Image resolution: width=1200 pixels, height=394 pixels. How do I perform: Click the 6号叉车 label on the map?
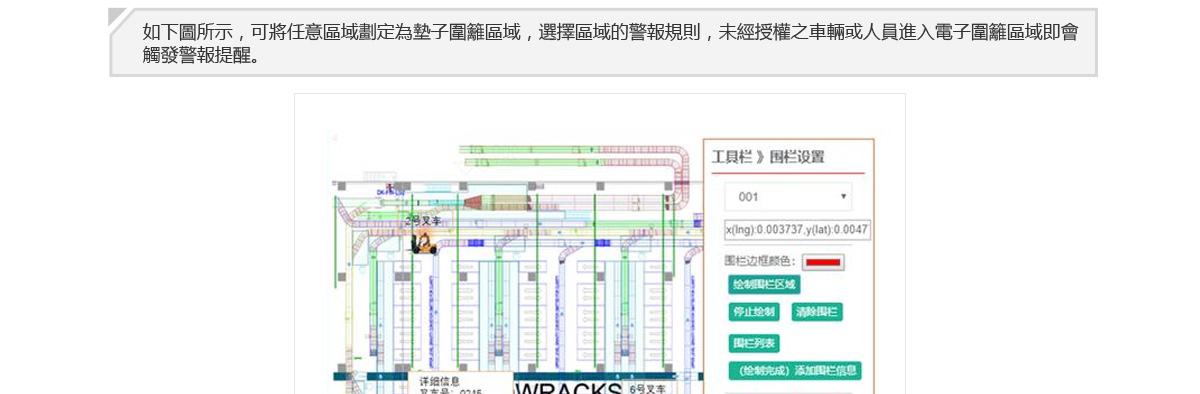coord(648,388)
